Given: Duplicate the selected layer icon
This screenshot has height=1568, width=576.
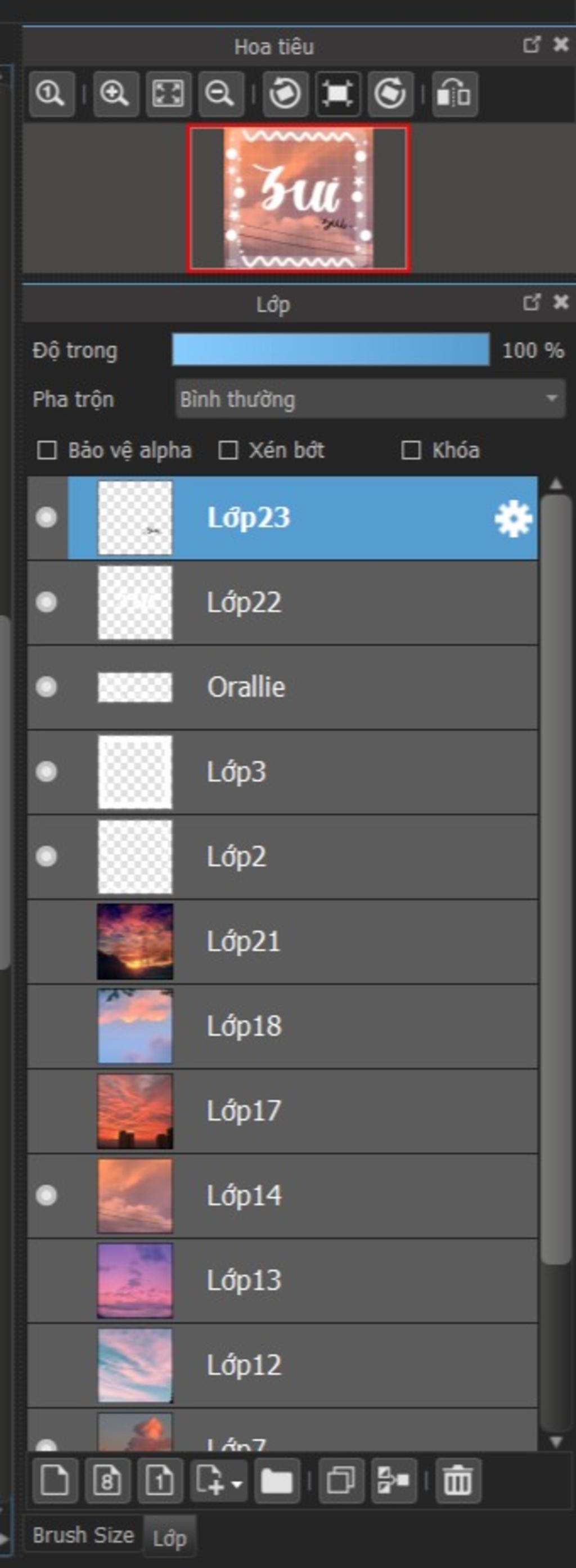Looking at the screenshot, I should pos(341,1480).
